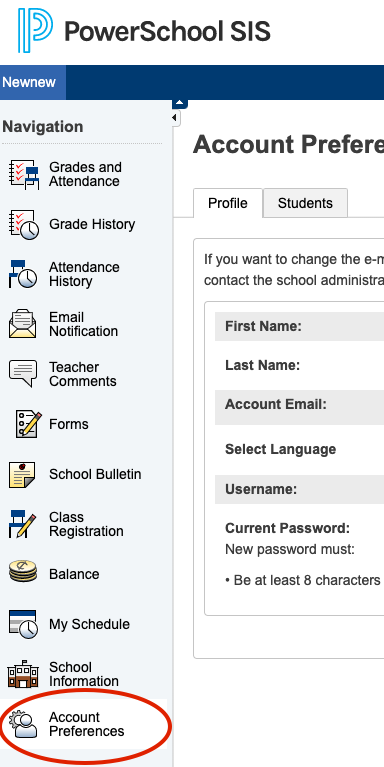This screenshot has width=384, height=767.
Task: Open the Grades and Attendance icon
Action: (x=24, y=174)
